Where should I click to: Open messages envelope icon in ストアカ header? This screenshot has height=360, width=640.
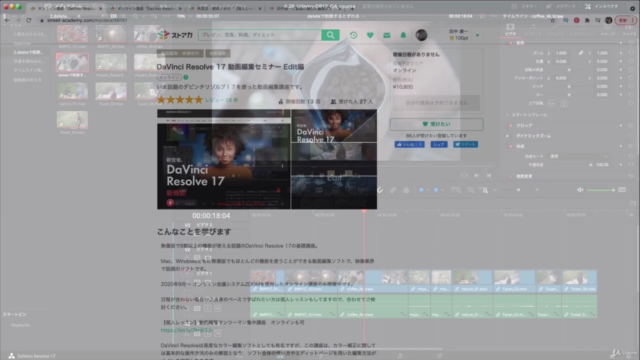[x=387, y=36]
